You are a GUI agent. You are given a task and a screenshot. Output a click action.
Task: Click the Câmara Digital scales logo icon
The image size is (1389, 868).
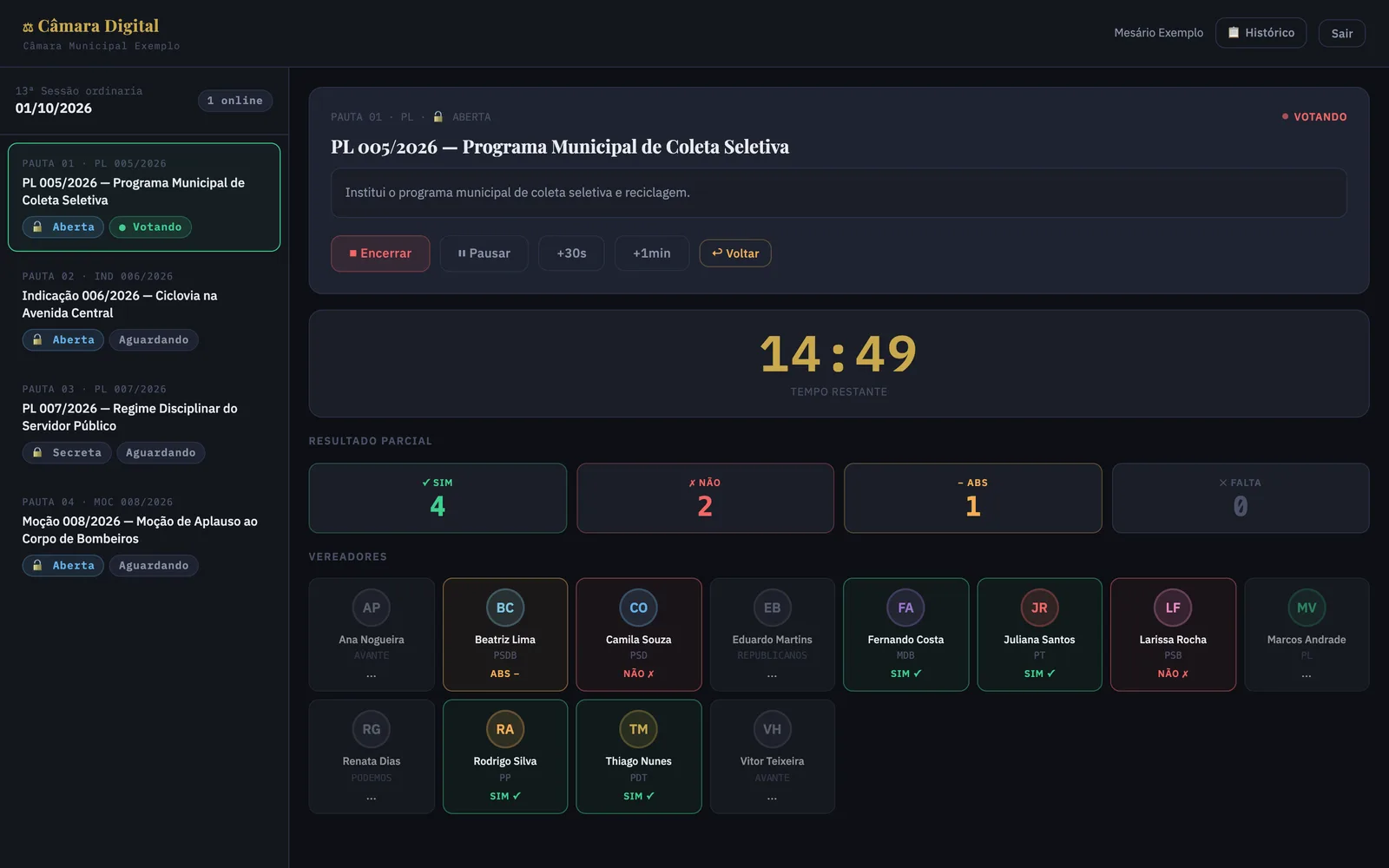pos(28,28)
